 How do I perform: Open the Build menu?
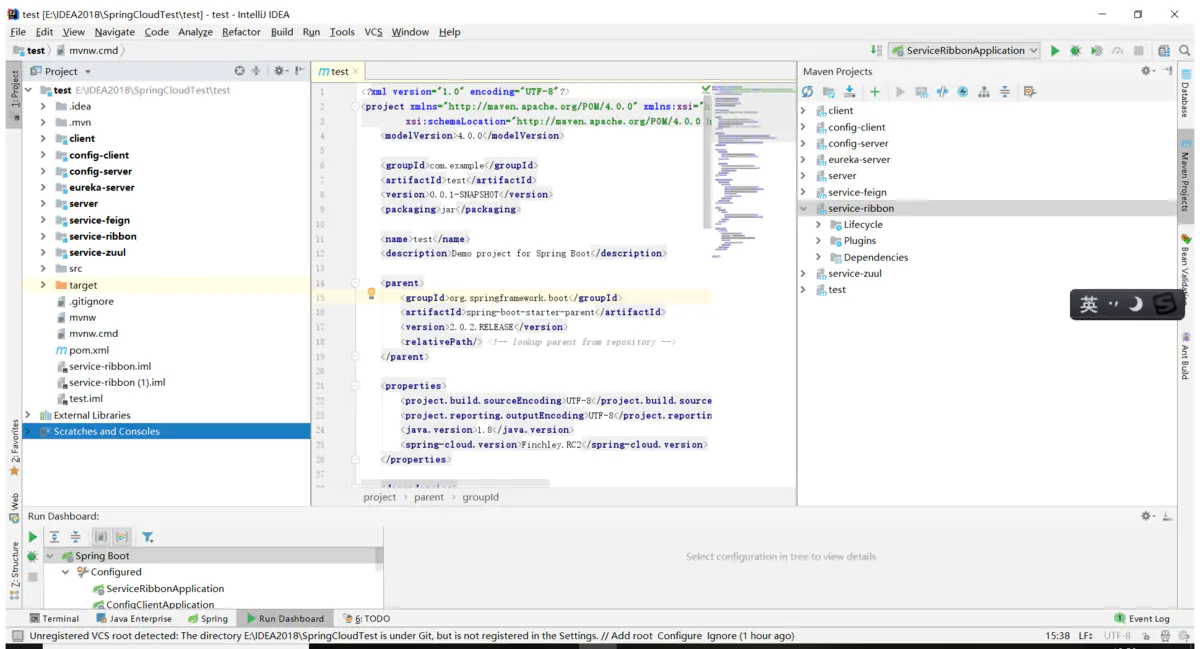(282, 32)
